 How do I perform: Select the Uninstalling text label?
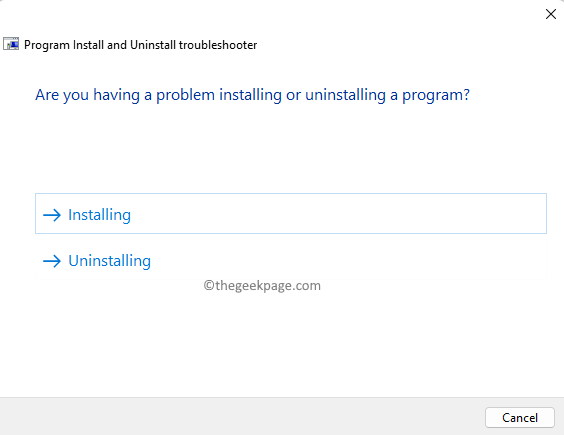tap(109, 261)
